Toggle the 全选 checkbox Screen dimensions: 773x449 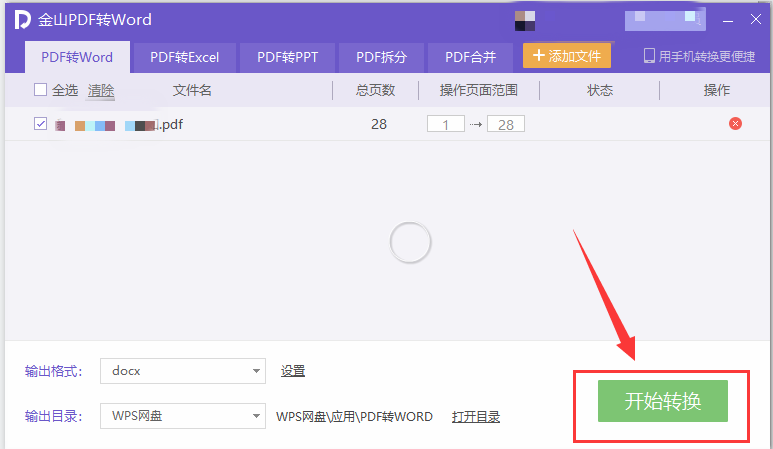40,90
